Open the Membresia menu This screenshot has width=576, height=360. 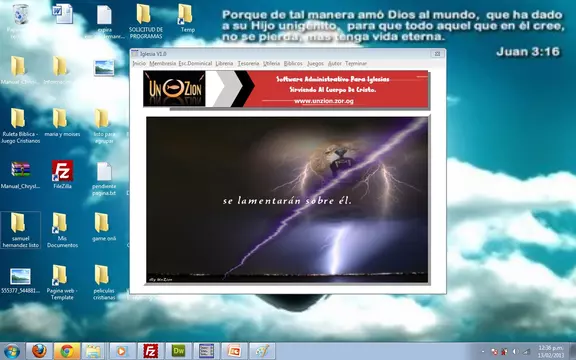click(162, 64)
